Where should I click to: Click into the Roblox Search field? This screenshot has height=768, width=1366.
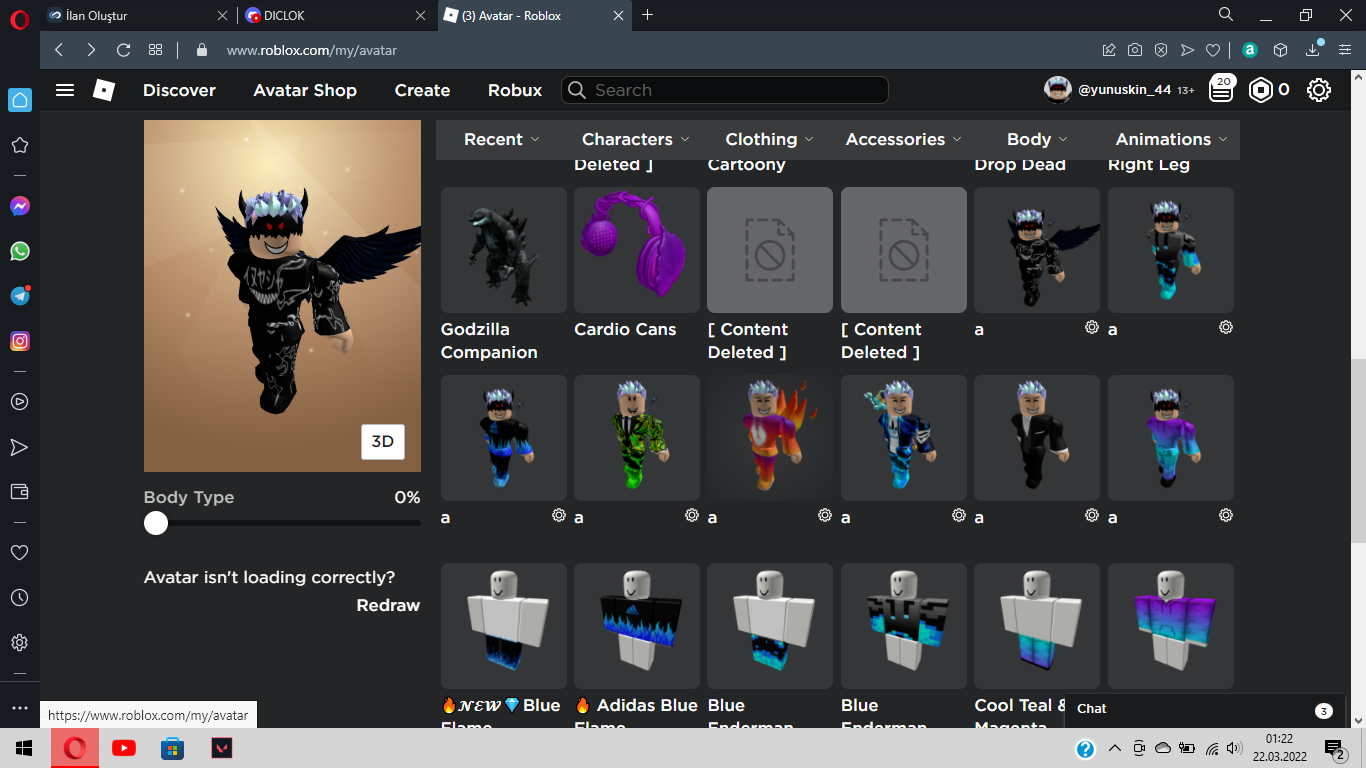click(725, 90)
